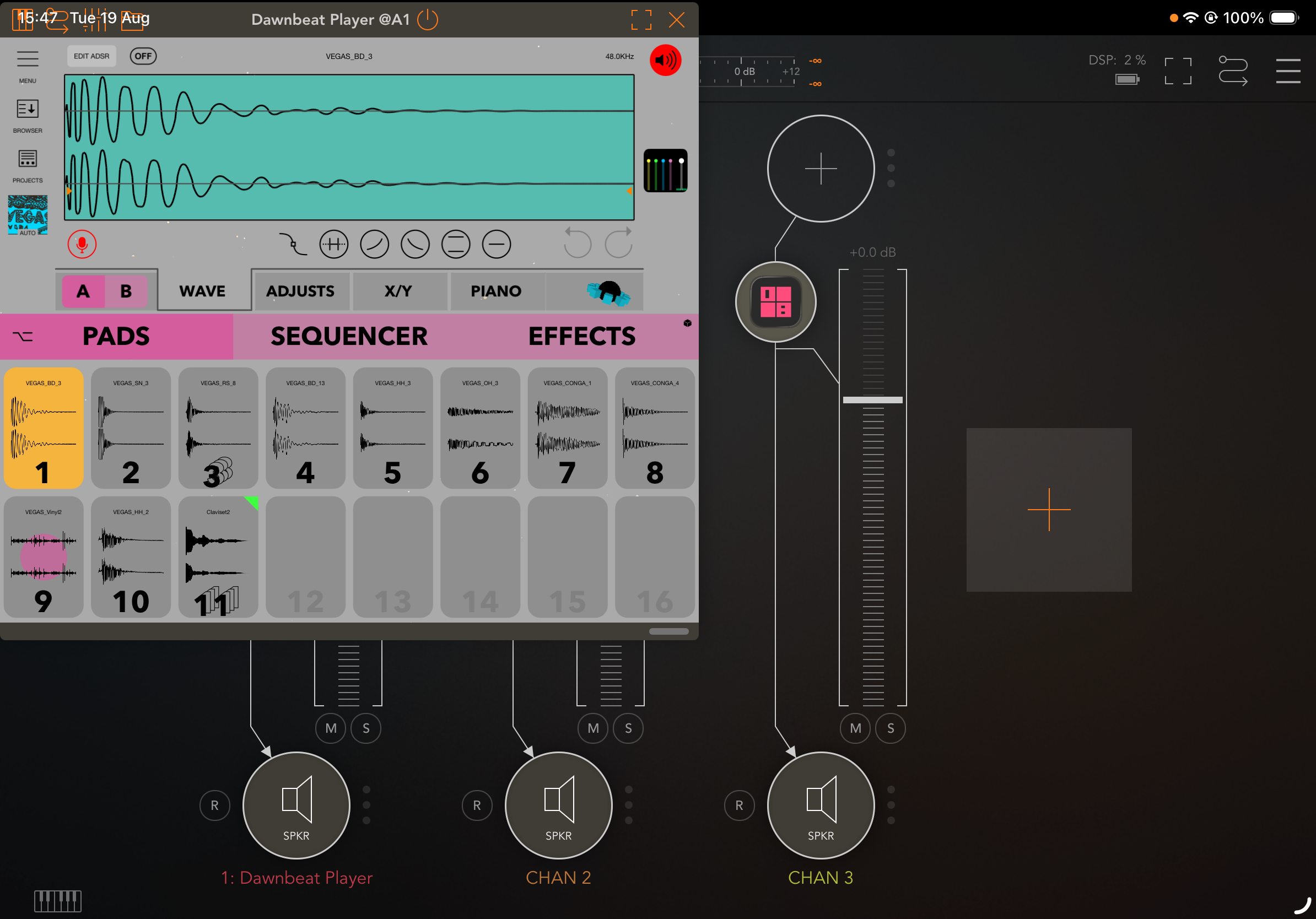
Task: Click the EDIT ADSR button
Action: click(x=91, y=56)
